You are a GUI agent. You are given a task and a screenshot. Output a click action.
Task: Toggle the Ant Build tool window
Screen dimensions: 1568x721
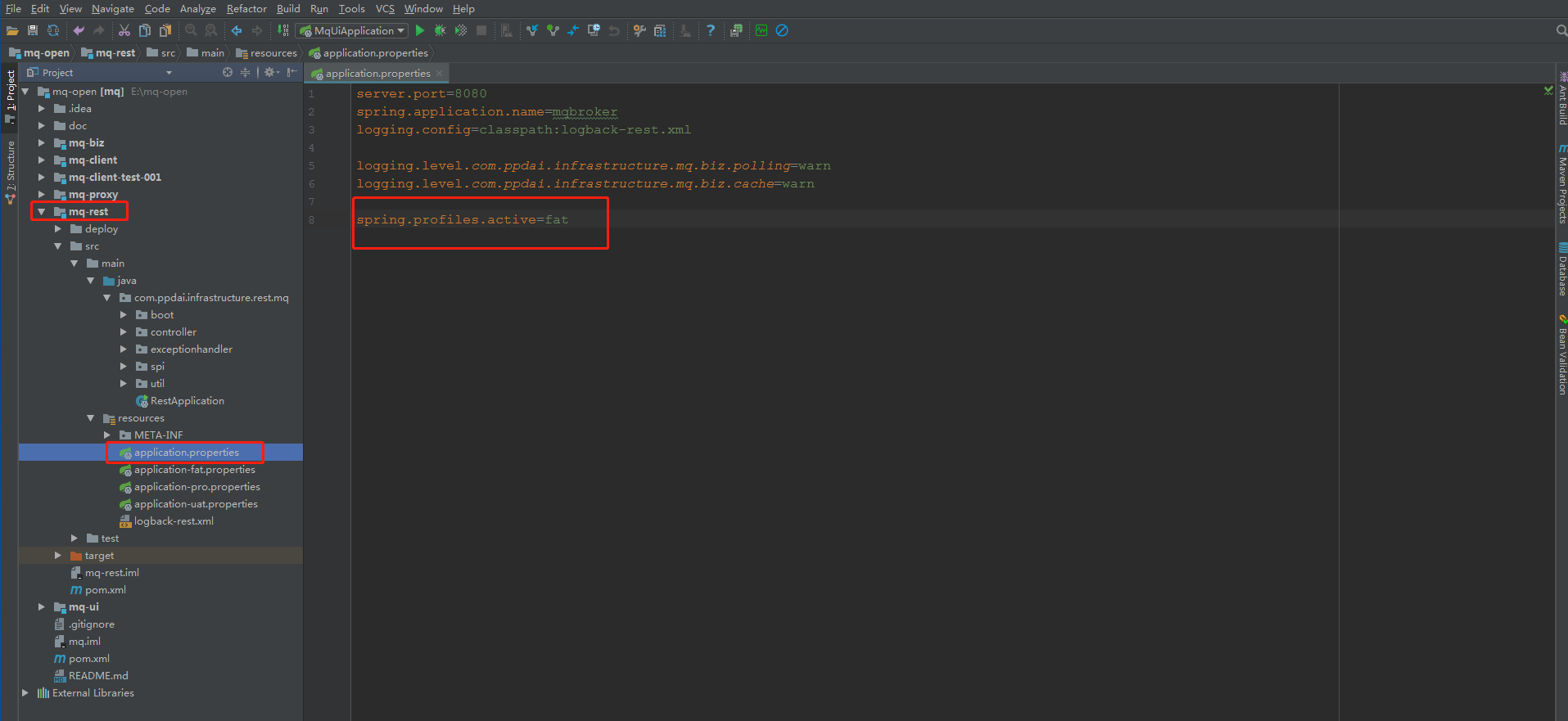(x=1561, y=99)
